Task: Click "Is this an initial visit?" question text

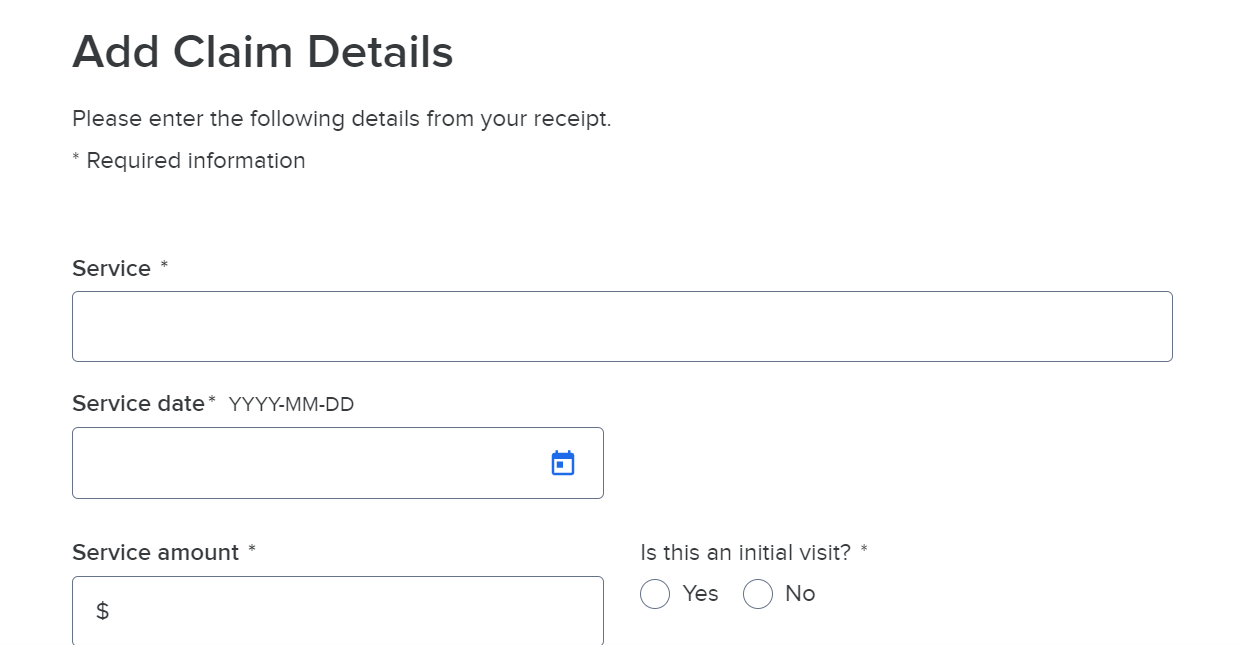Action: (745, 553)
